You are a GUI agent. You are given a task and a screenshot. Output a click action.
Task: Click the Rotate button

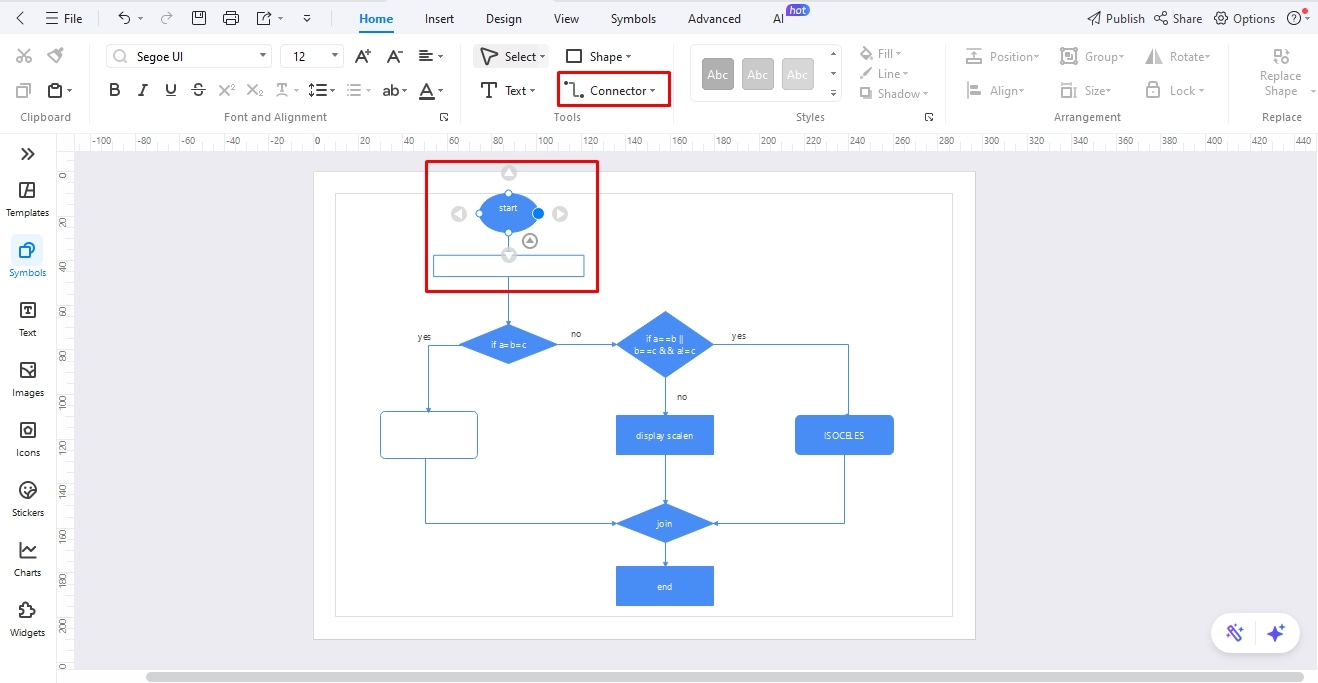1178,57
